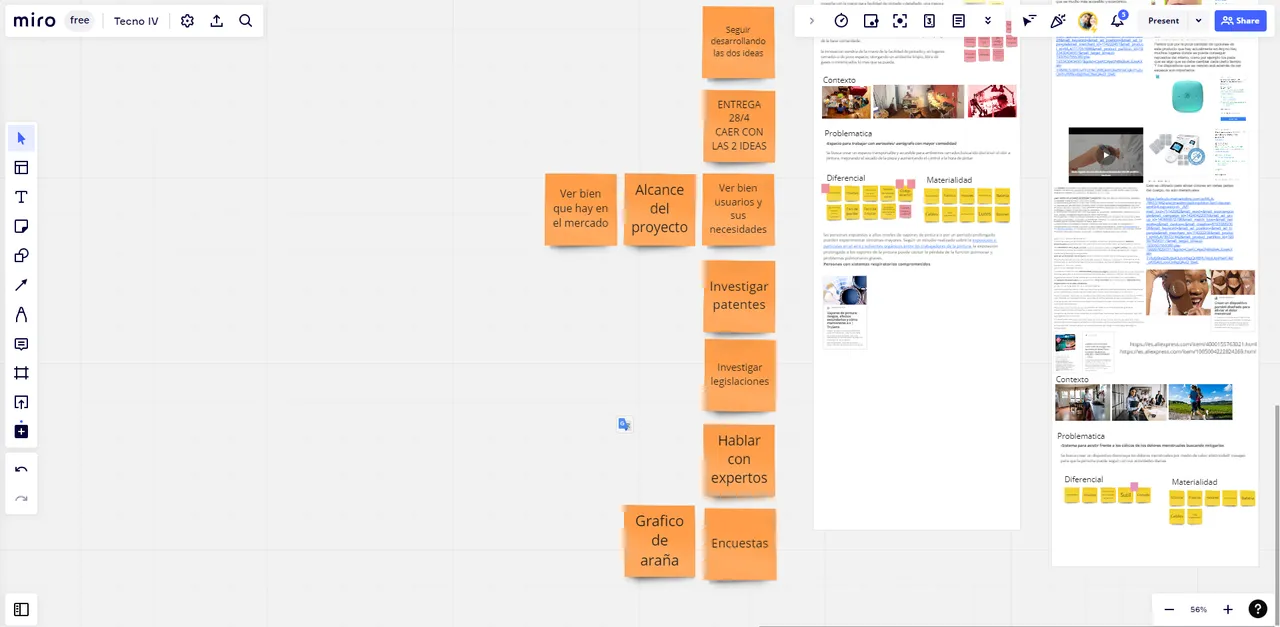Open the Tecno IV board title
Screen dimensions: 1280x627
click(136, 21)
